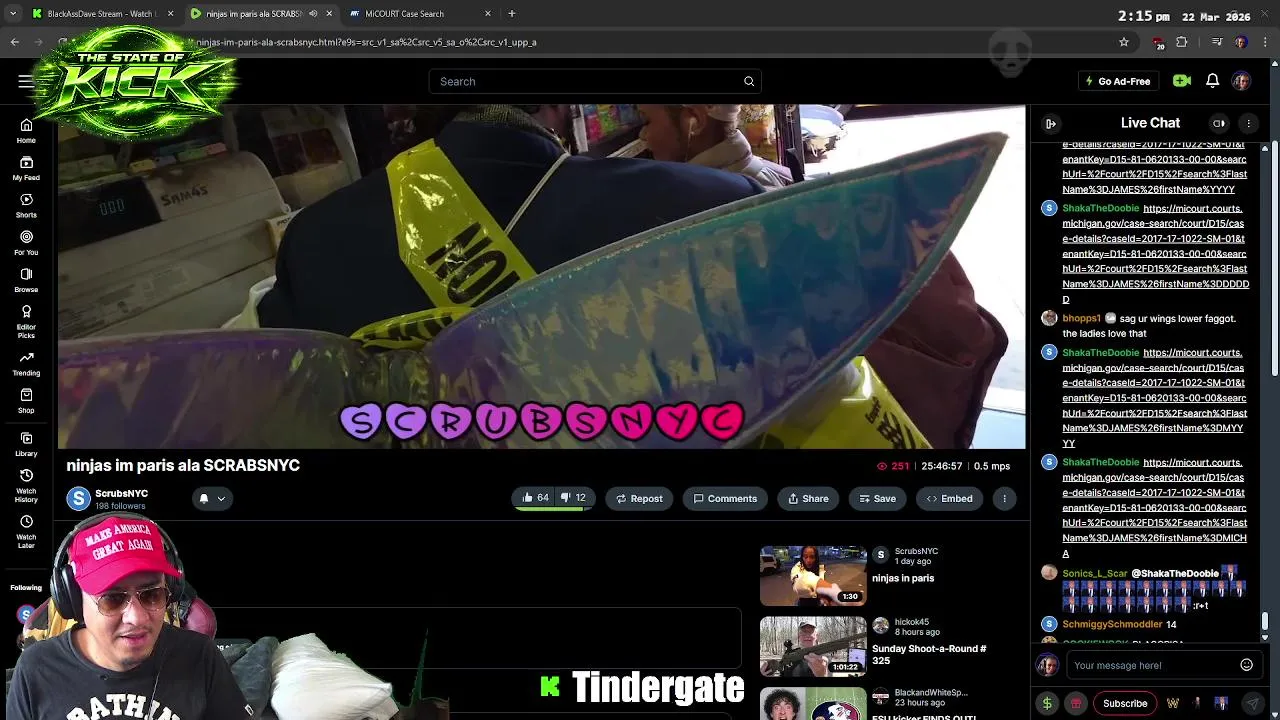The image size is (1280, 720).
Task: Open Live Chat more options menu
Action: point(1248,123)
